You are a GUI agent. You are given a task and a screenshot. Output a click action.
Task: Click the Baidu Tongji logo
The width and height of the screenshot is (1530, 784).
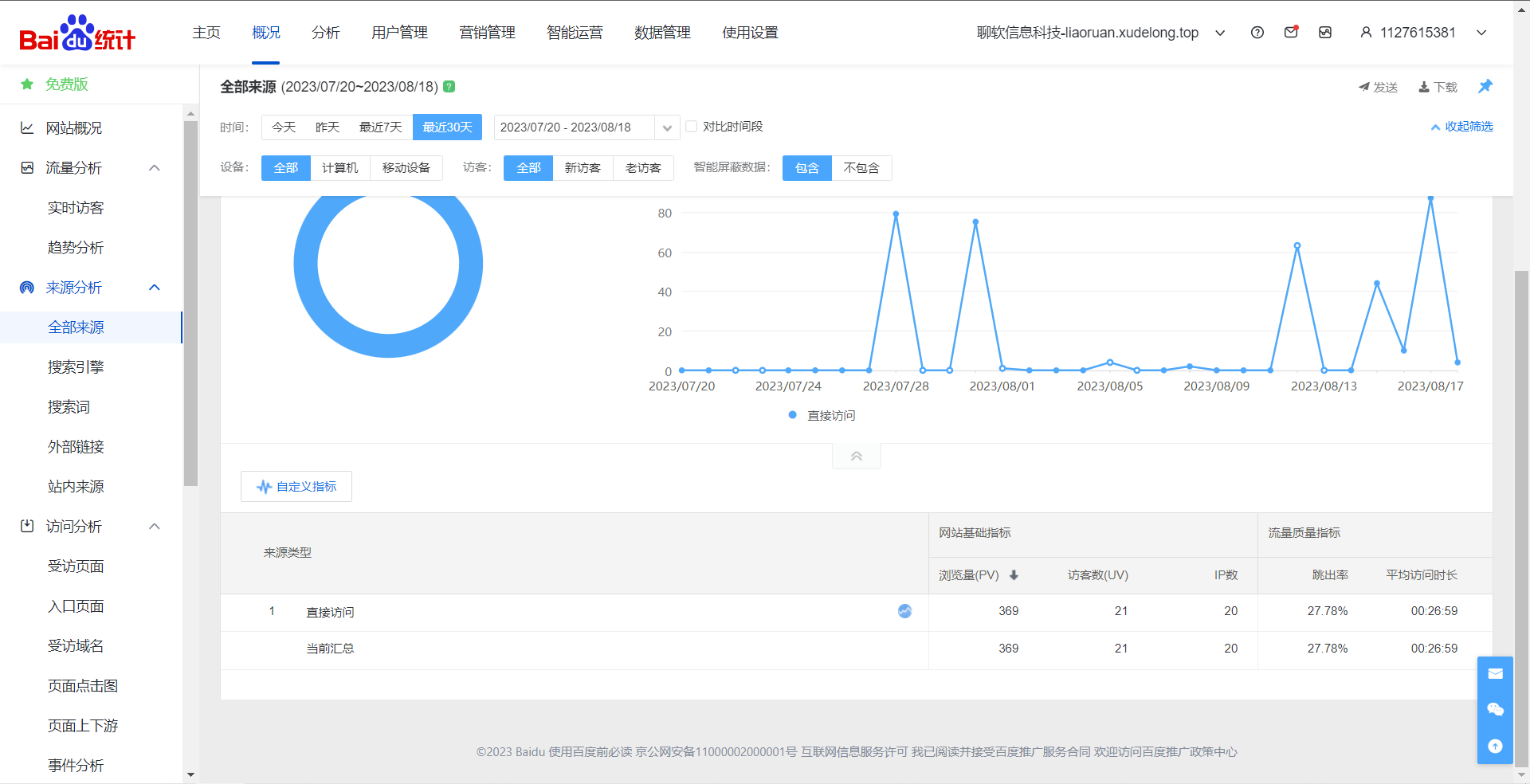(77, 33)
